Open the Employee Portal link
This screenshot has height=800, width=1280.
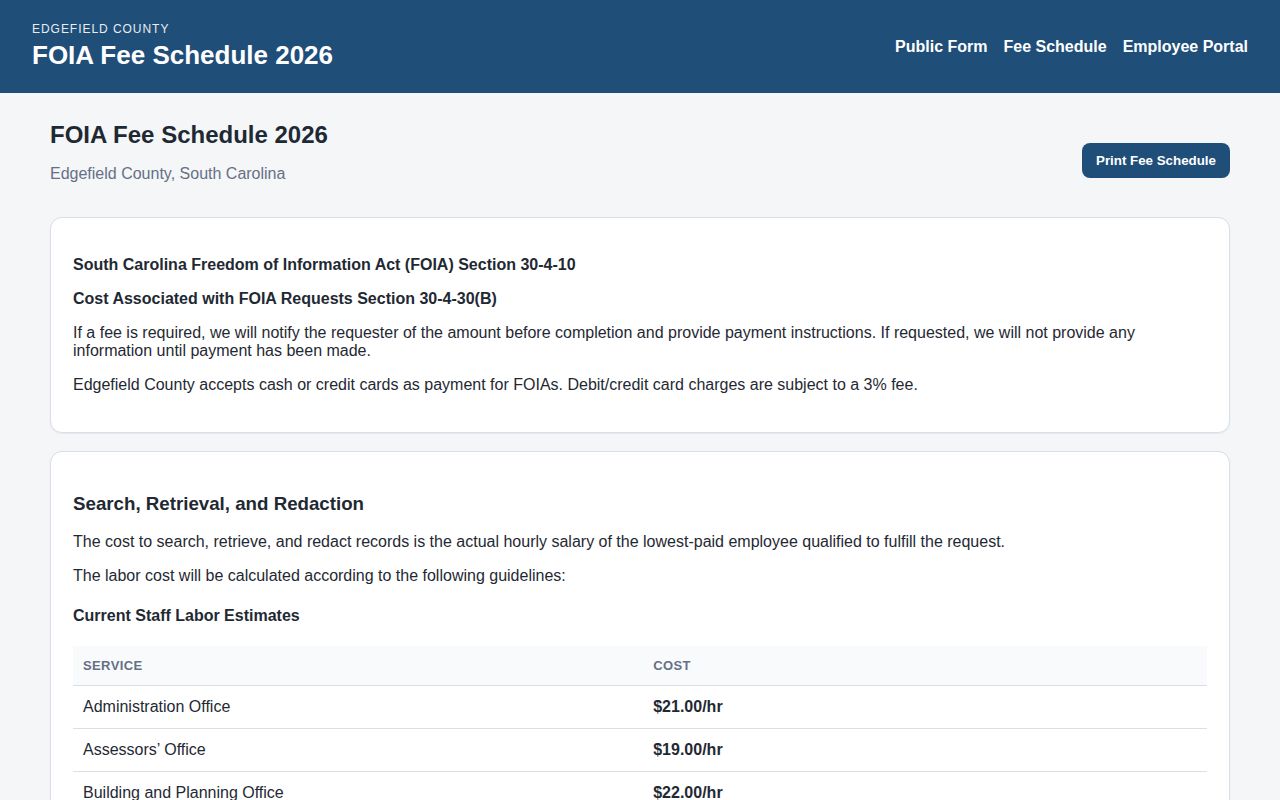coord(1185,46)
